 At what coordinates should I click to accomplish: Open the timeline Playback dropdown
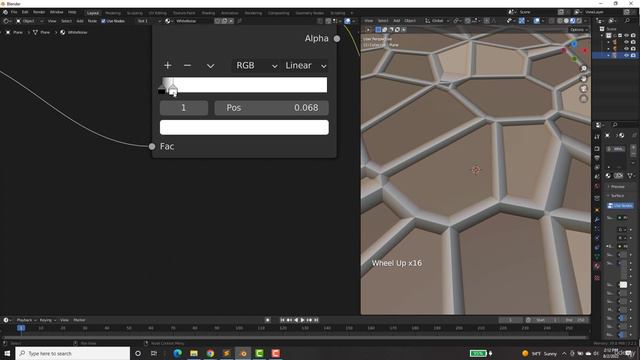pyautogui.click(x=27, y=320)
